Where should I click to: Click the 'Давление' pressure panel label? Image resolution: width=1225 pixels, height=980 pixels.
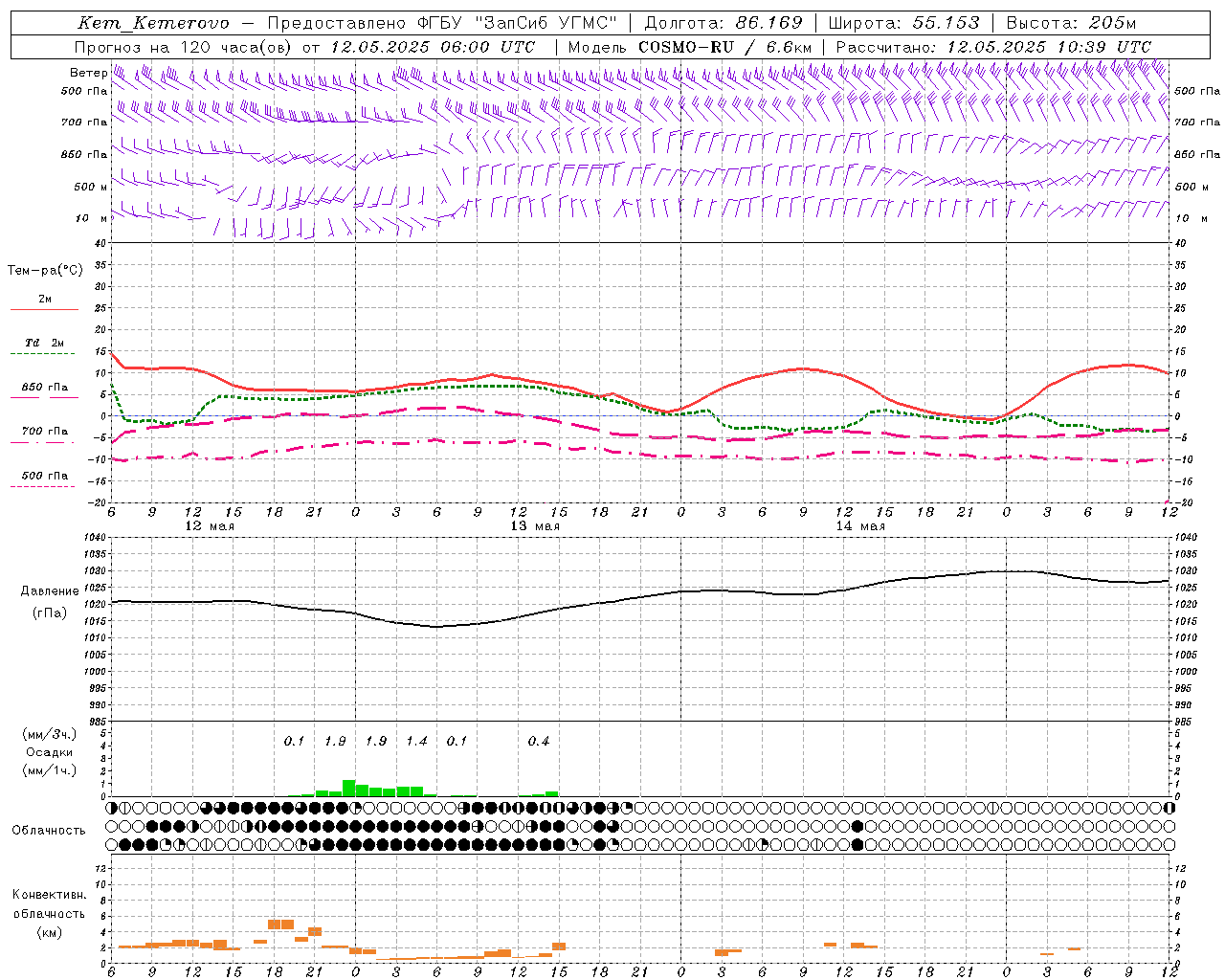click(49, 591)
